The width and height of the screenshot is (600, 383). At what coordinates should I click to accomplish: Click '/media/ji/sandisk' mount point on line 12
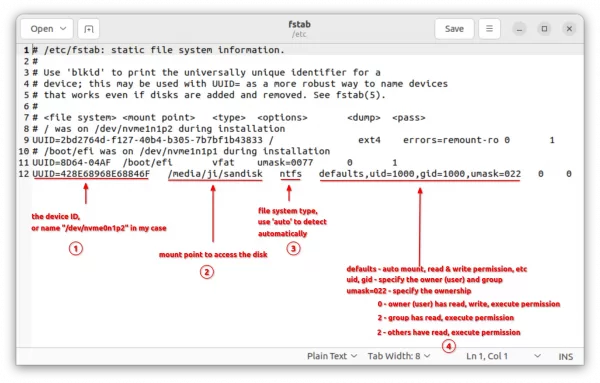[215, 174]
